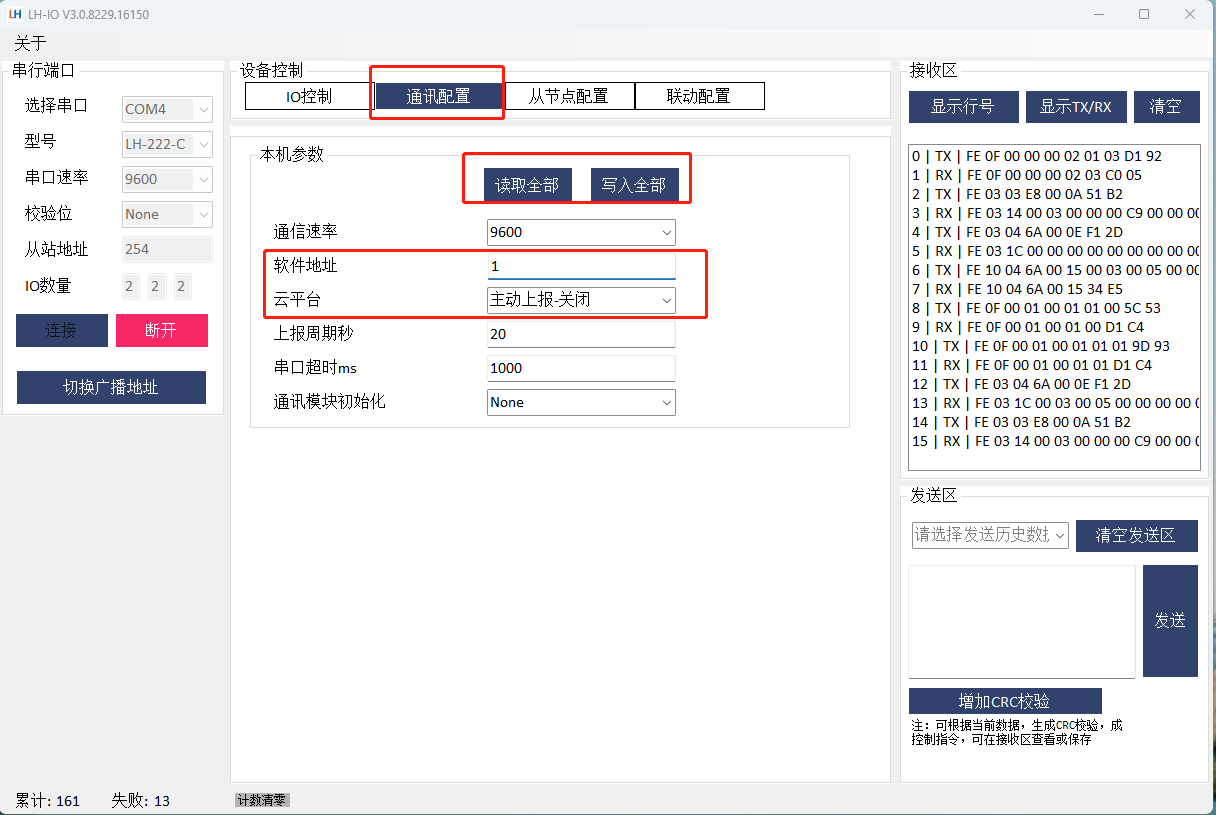The width and height of the screenshot is (1216, 815).
Task: Click the LH app icon in title bar
Action: pyautogui.click(x=15, y=14)
